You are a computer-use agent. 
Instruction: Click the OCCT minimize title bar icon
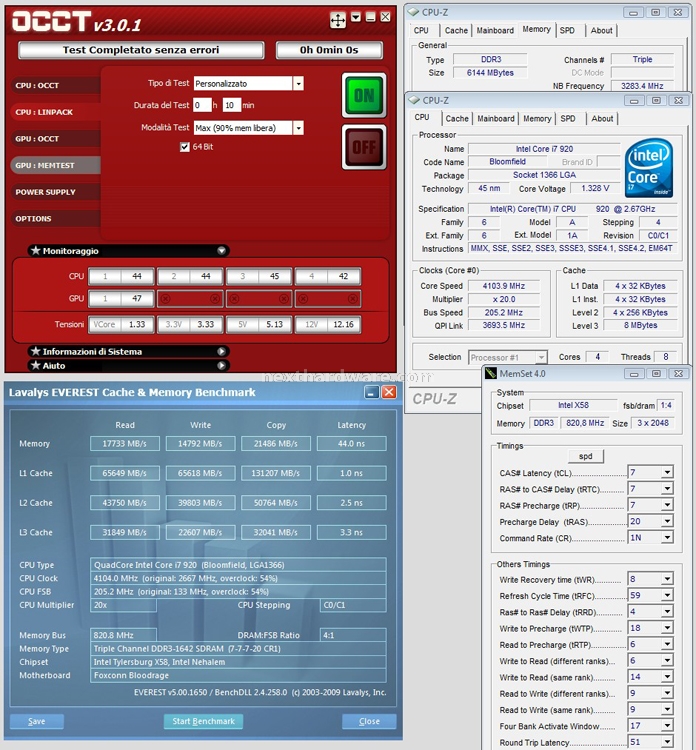pyautogui.click(x=370, y=17)
